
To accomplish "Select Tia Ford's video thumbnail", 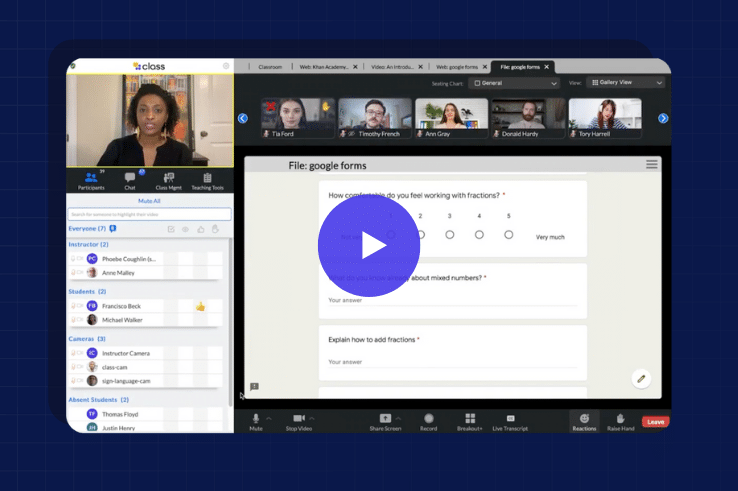I will (298, 118).
